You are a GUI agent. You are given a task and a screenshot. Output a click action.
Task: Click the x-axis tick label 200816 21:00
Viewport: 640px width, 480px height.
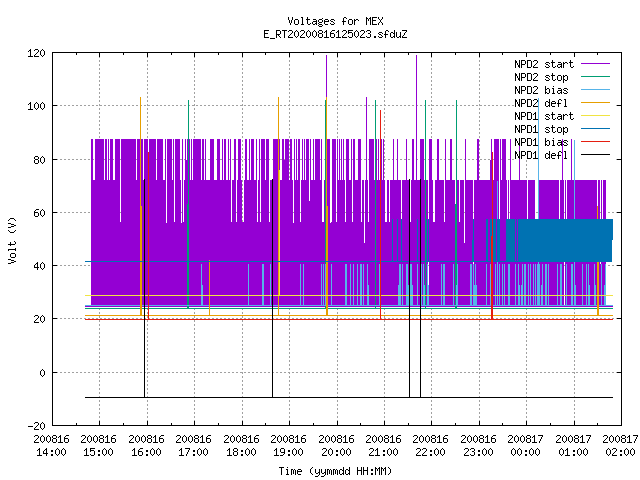384,446
